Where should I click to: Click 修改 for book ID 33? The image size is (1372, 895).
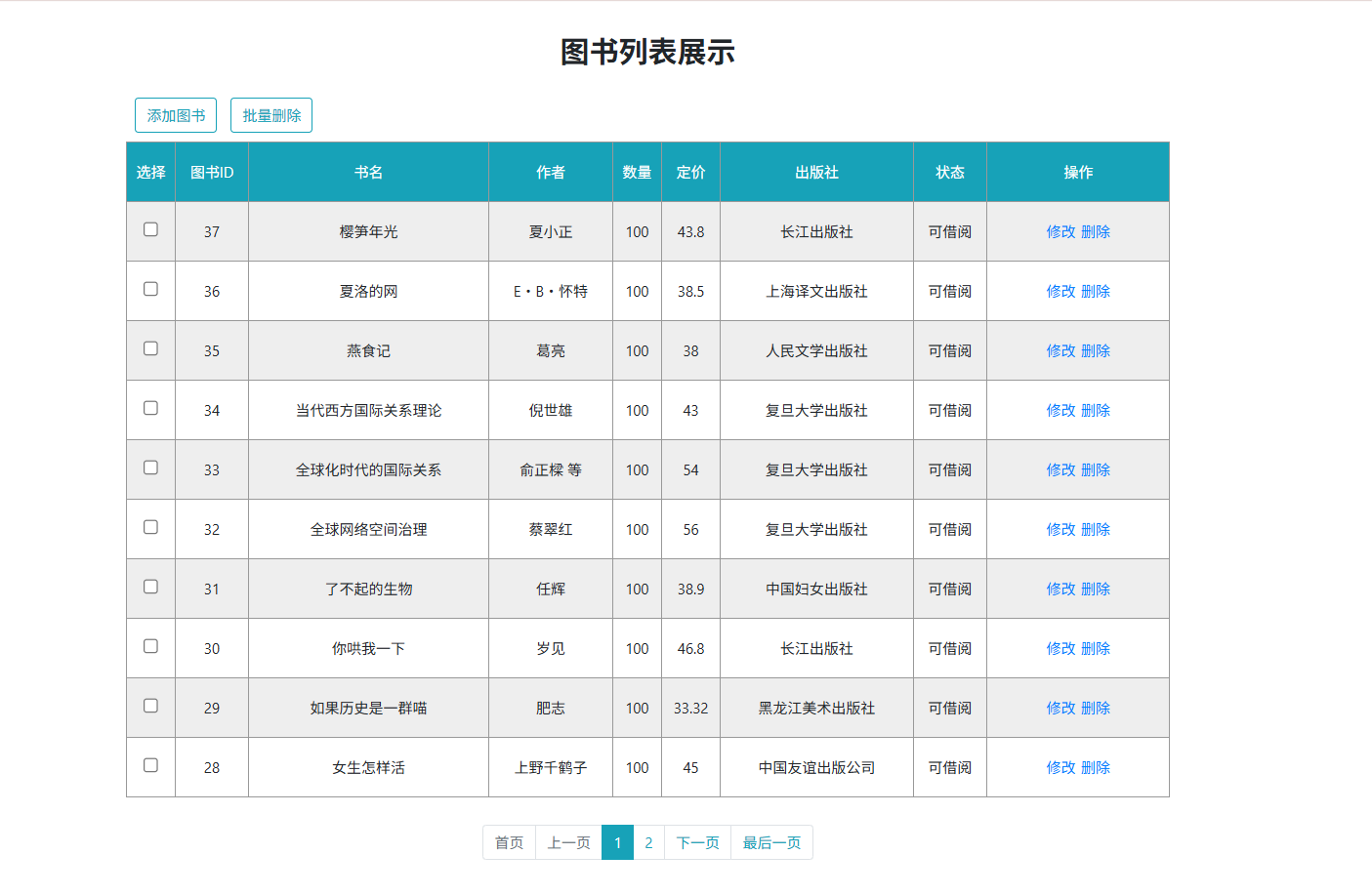pos(1060,469)
